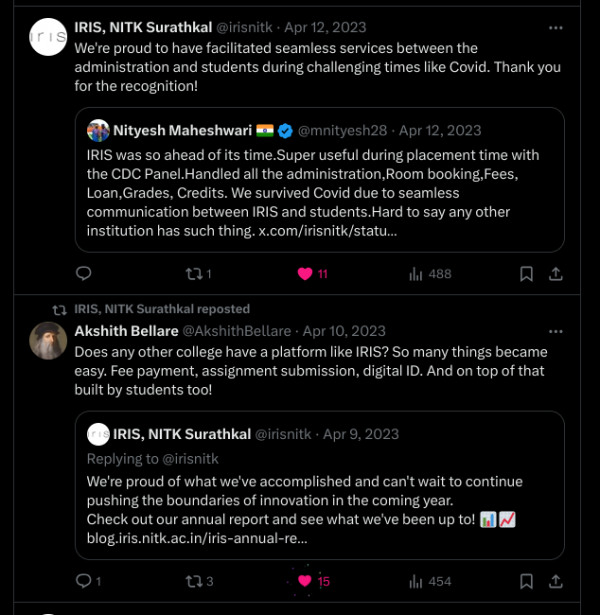The height and width of the screenshot is (615, 600).
Task: Open Akshith Bellare's profile name link
Action: click(x=125, y=331)
